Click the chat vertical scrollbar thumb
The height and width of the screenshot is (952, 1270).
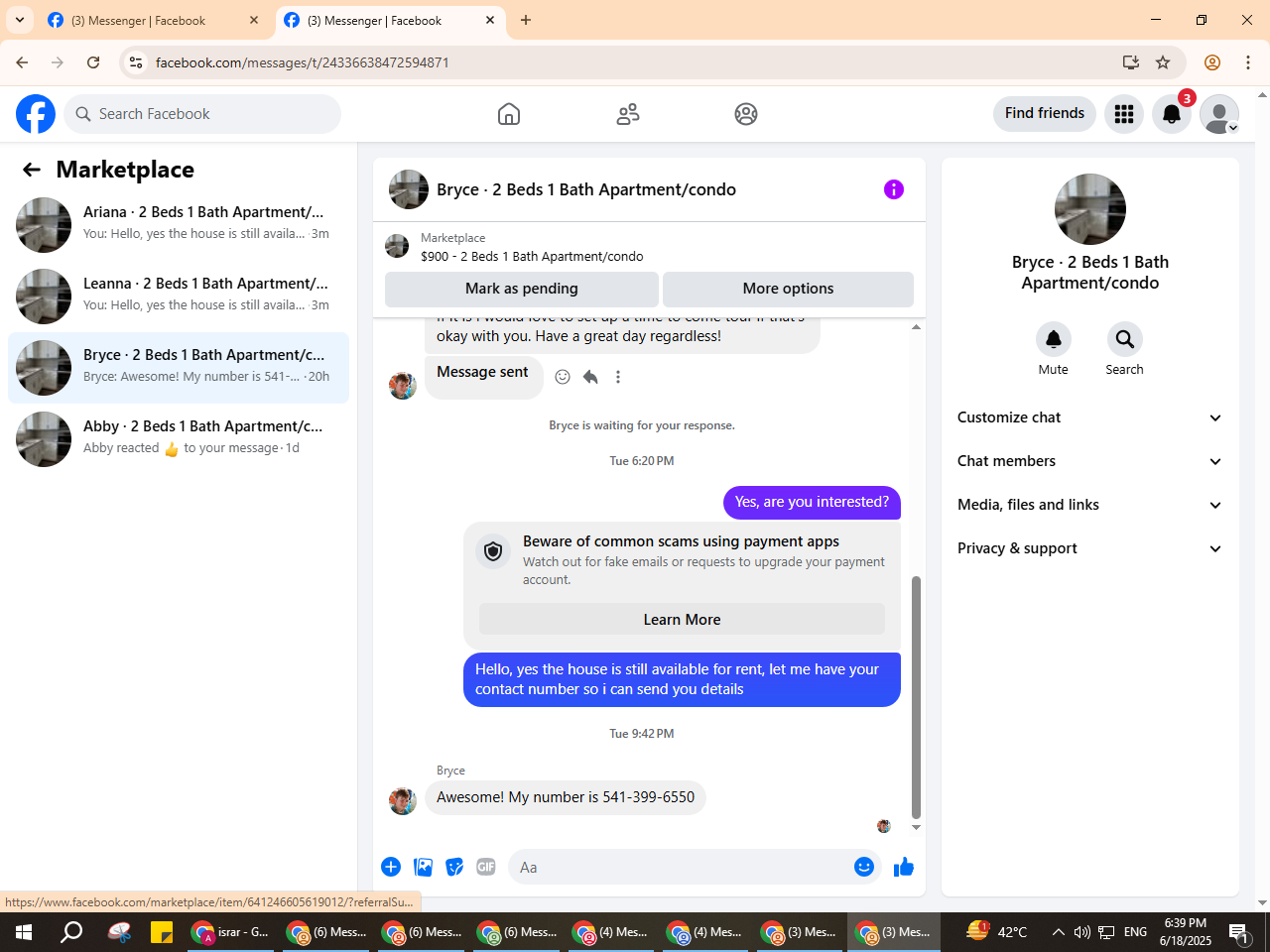pyautogui.click(x=916, y=698)
